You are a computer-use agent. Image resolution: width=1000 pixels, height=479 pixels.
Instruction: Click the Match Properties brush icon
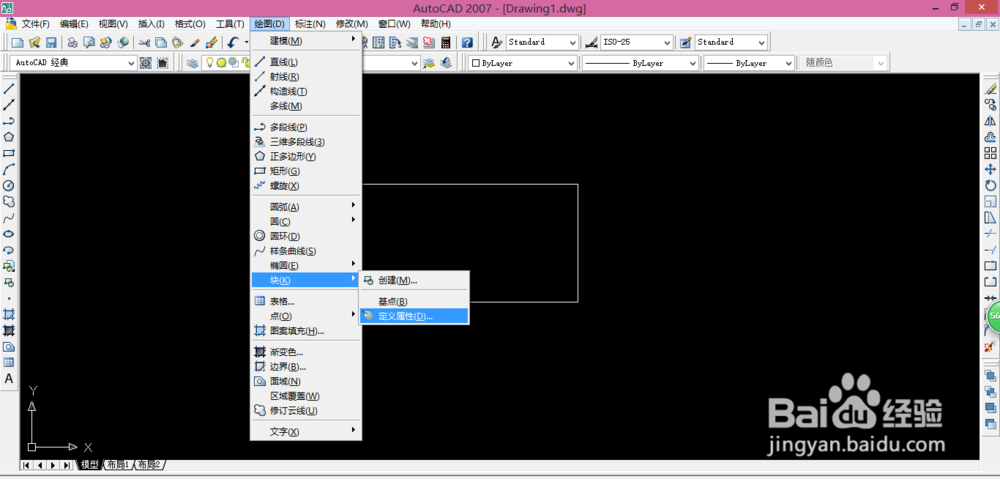pos(195,43)
